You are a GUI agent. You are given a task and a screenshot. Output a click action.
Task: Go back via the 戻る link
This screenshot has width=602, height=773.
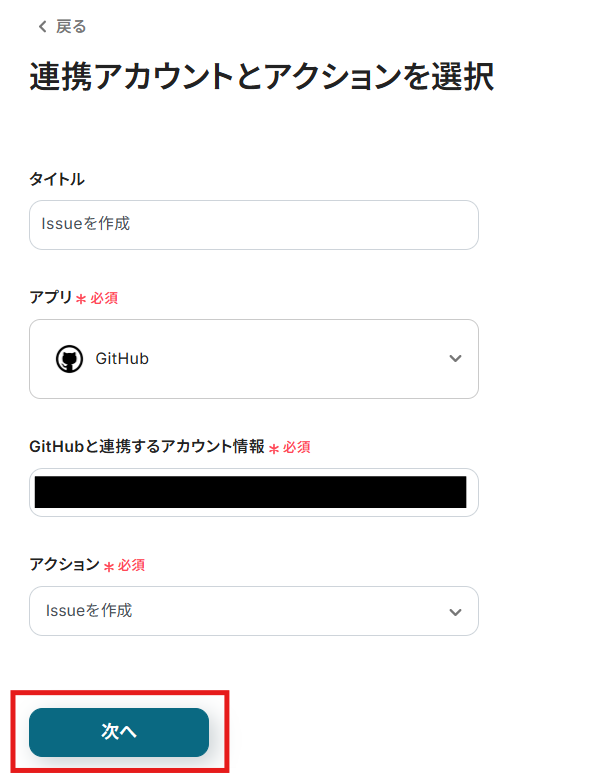[x=71, y=27]
